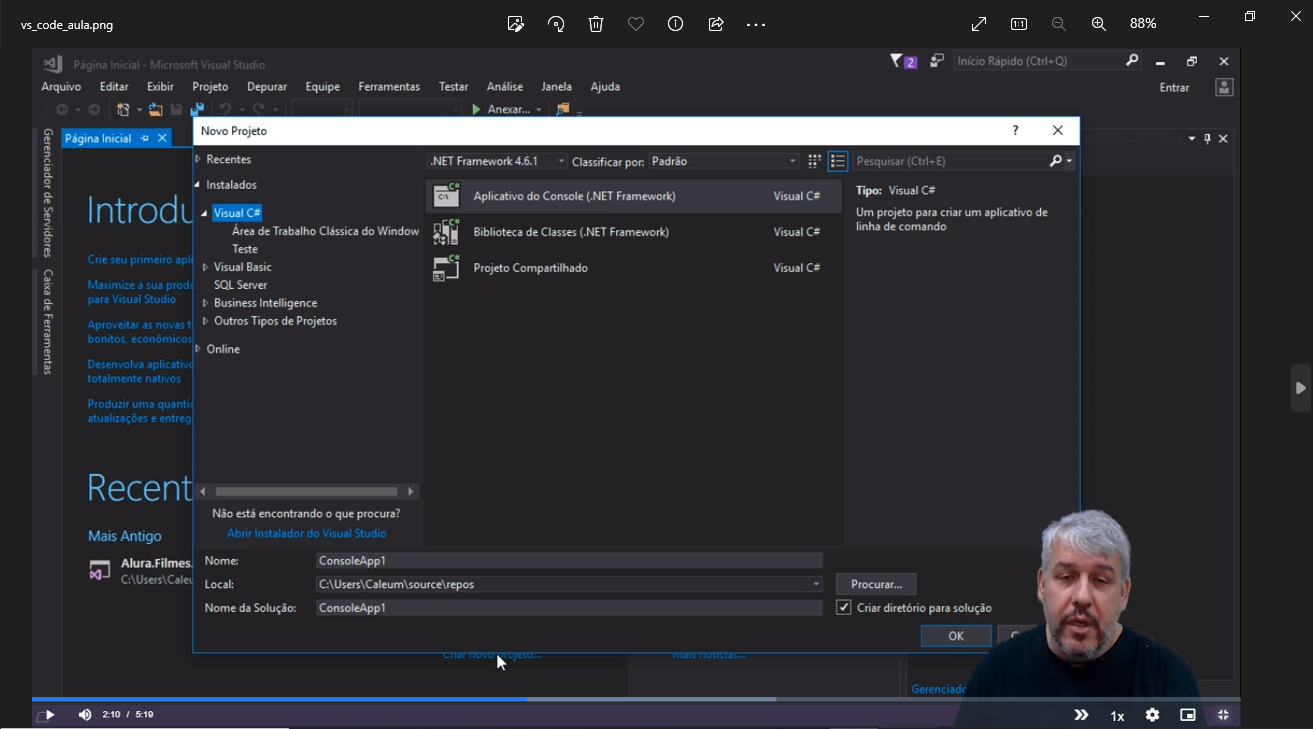The width and height of the screenshot is (1313, 729).
Task: Pin the Página Inicial tab
Action: pos(145,138)
